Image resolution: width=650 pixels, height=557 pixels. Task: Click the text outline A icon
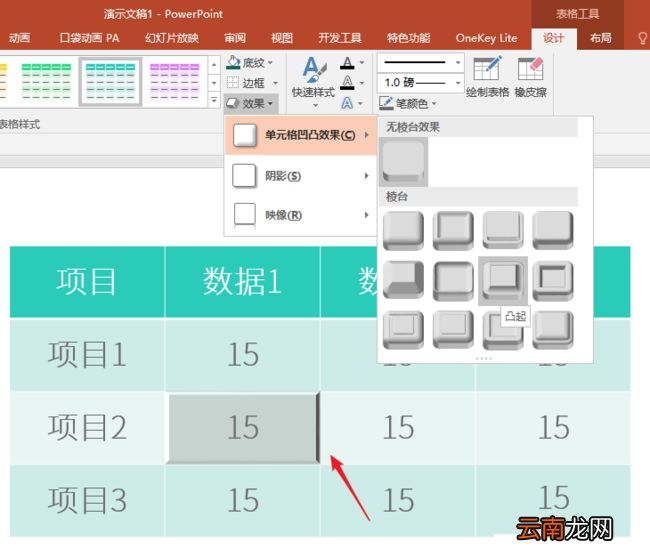tap(347, 83)
